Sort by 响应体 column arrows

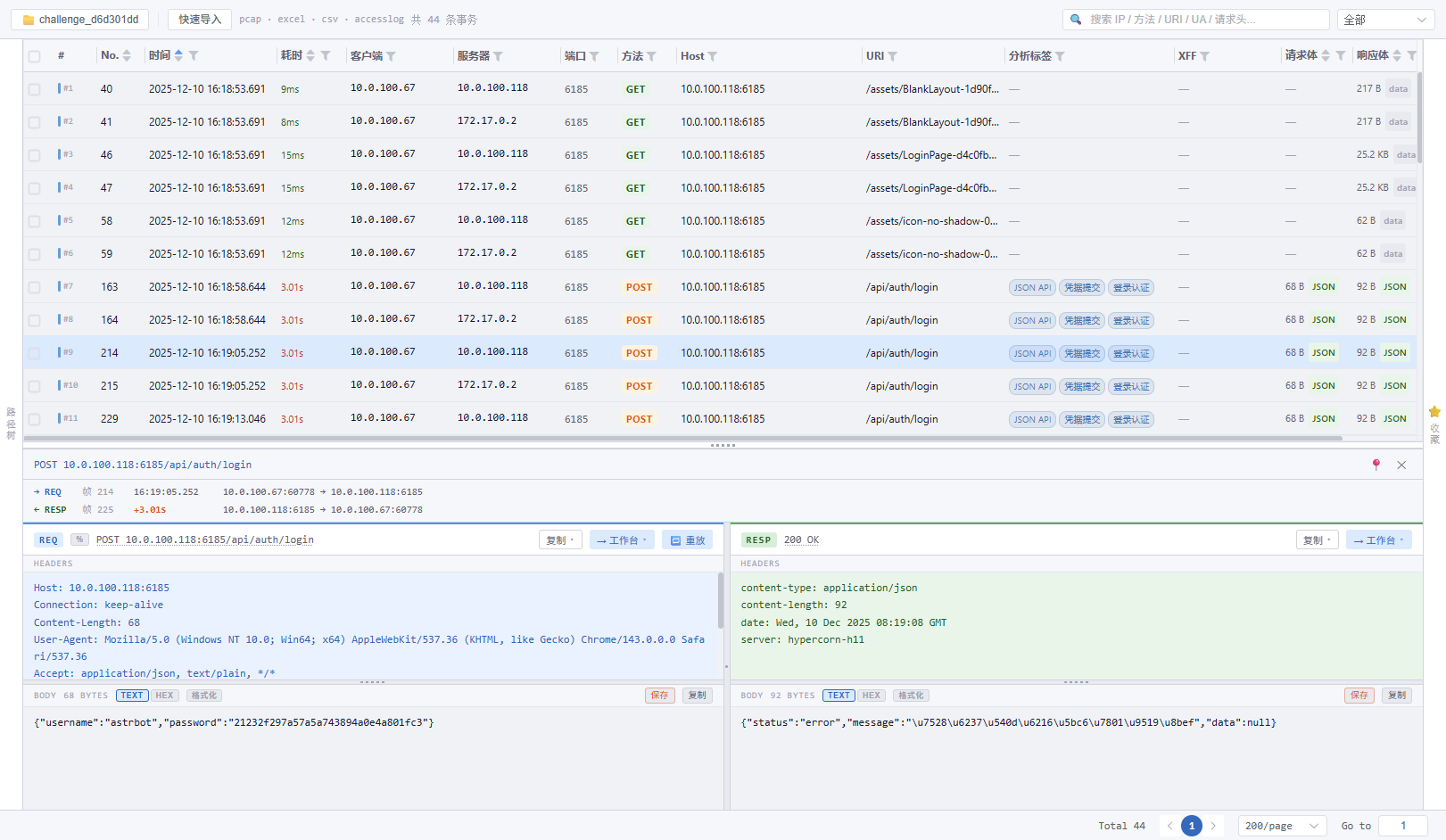click(1397, 55)
